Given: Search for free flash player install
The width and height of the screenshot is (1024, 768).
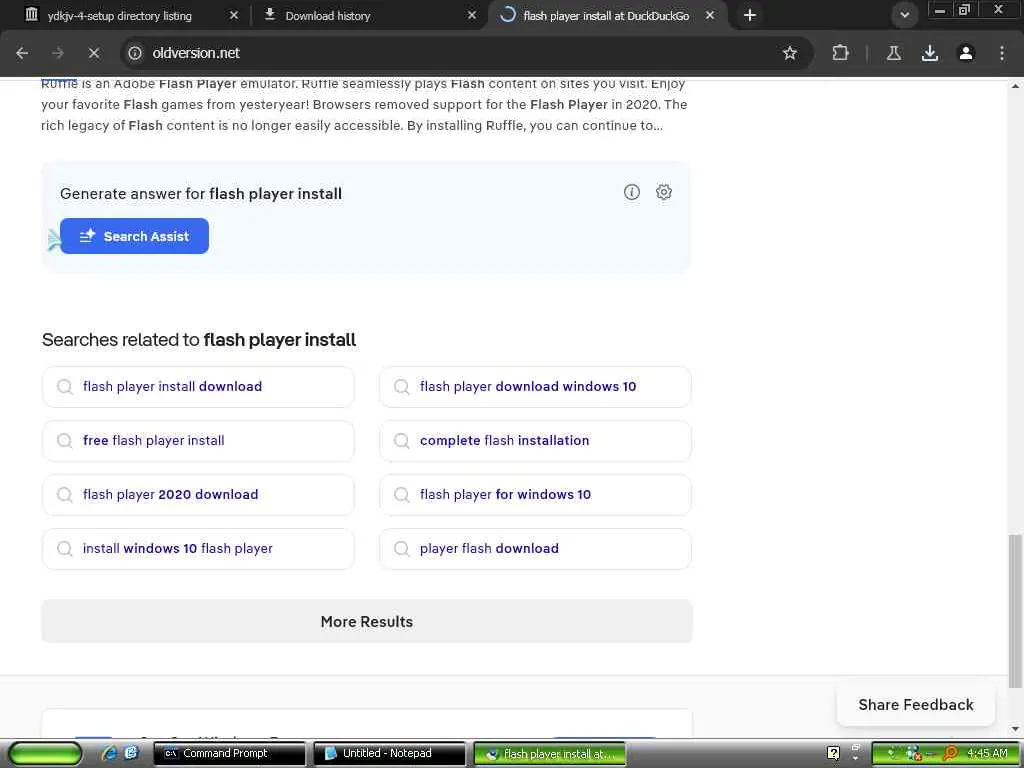Looking at the screenshot, I should (198, 441).
